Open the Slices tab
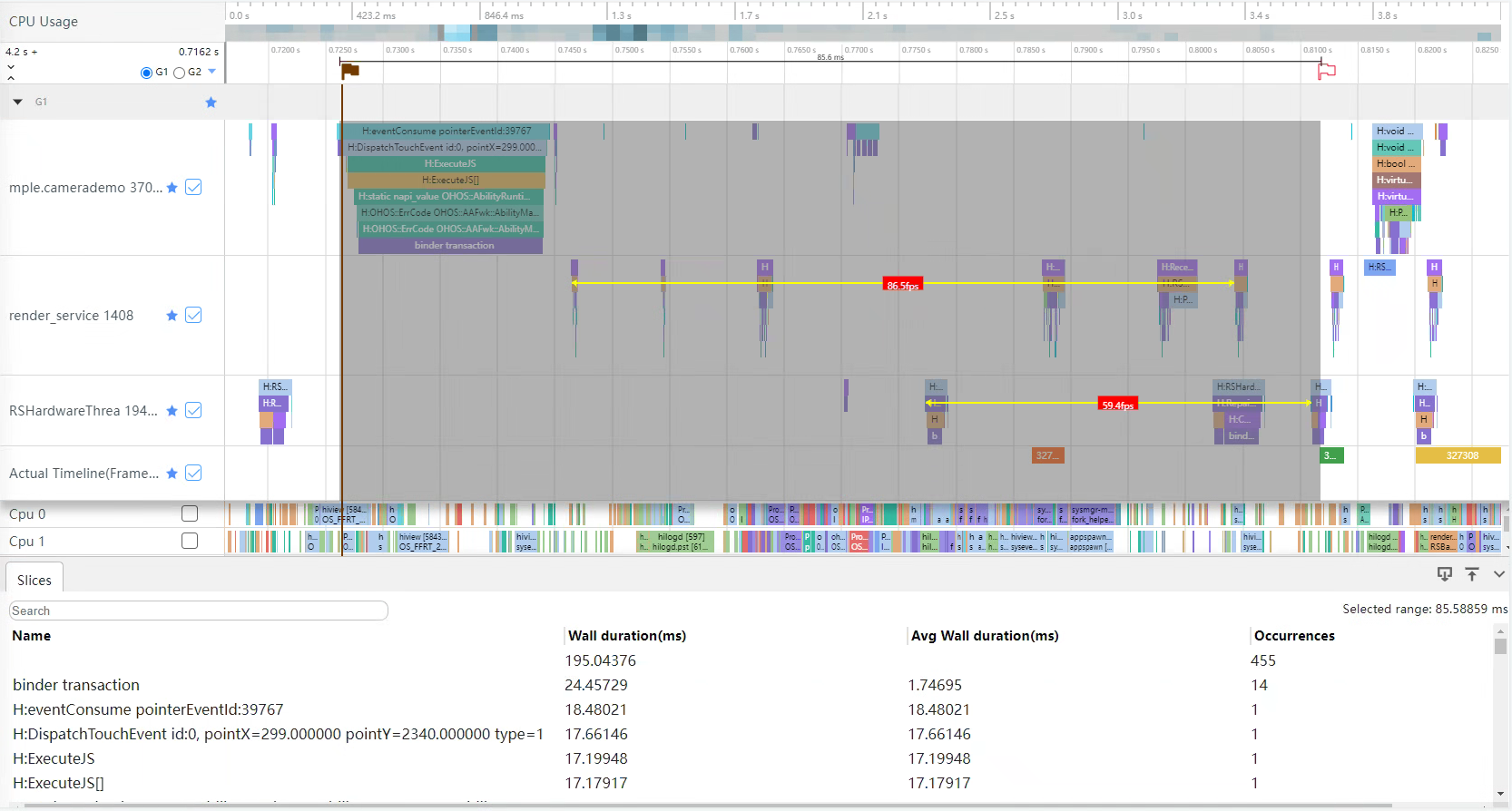Image resolution: width=1512 pixels, height=811 pixels. click(34, 581)
